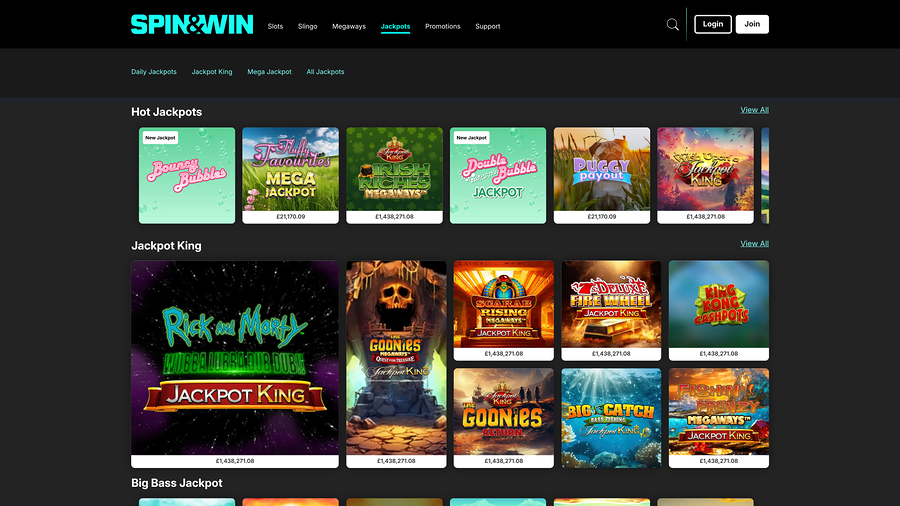Click the Spin&Win logo

(192, 25)
